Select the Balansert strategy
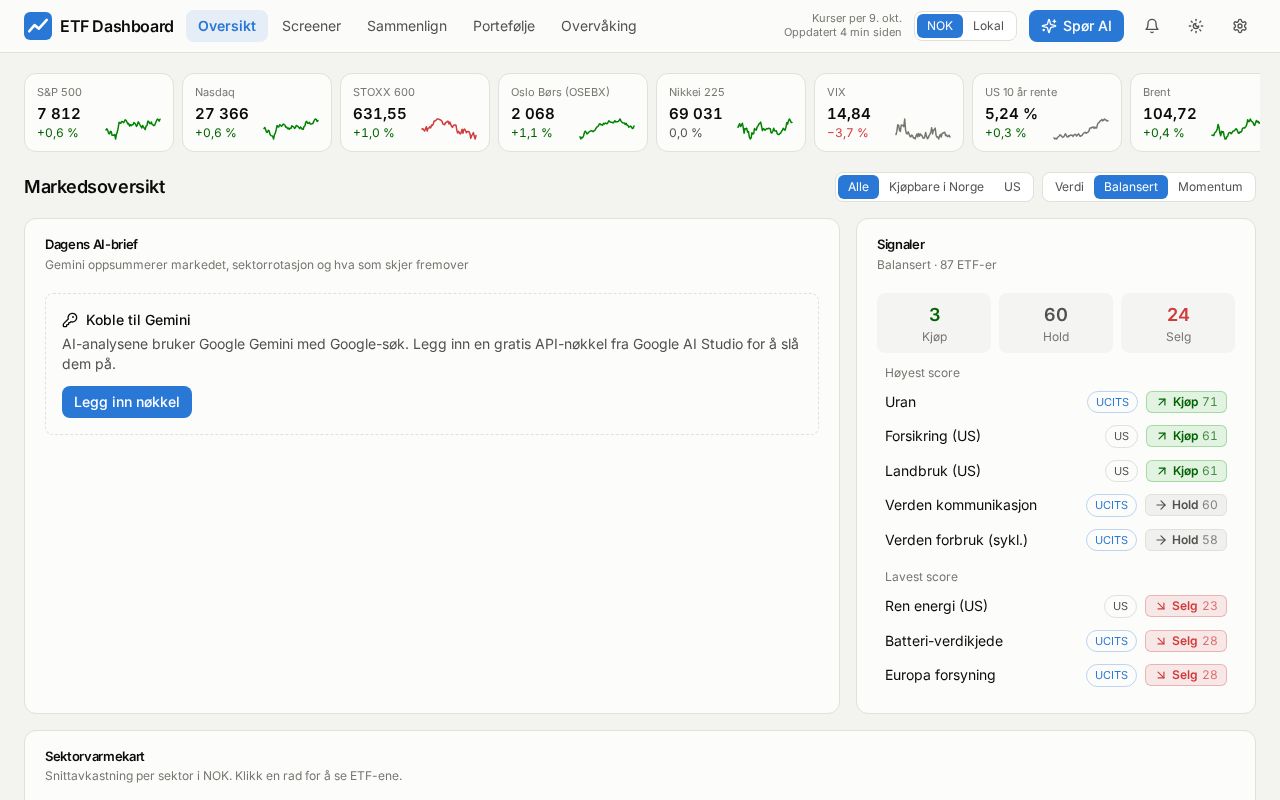1280x800 pixels. point(1131,187)
